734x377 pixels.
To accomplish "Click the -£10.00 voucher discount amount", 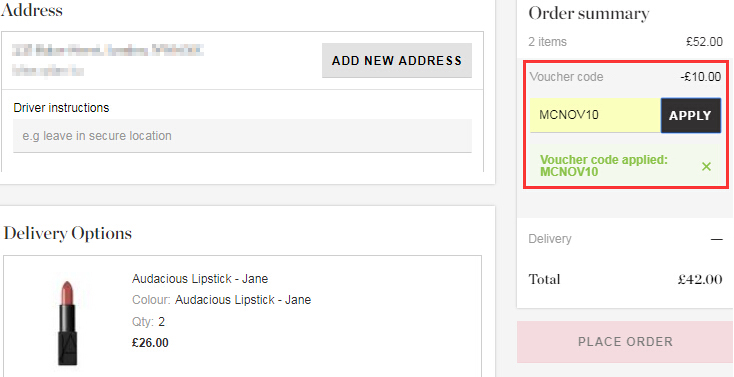I will click(x=701, y=77).
